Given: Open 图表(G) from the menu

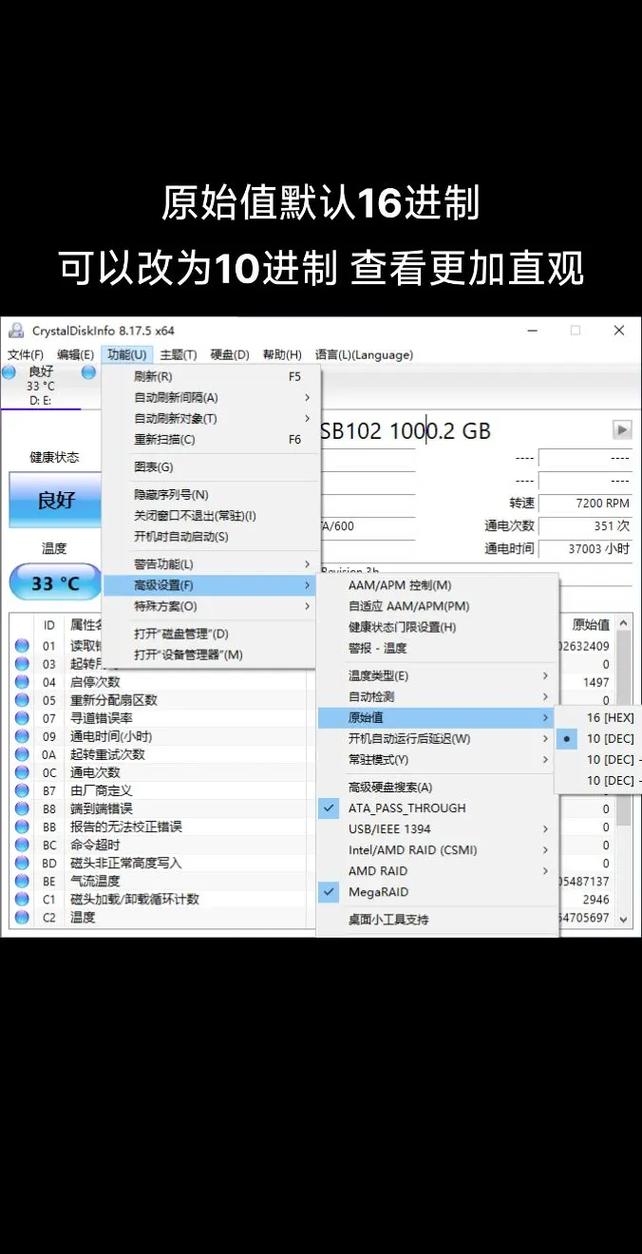Looking at the screenshot, I should 211,467.
